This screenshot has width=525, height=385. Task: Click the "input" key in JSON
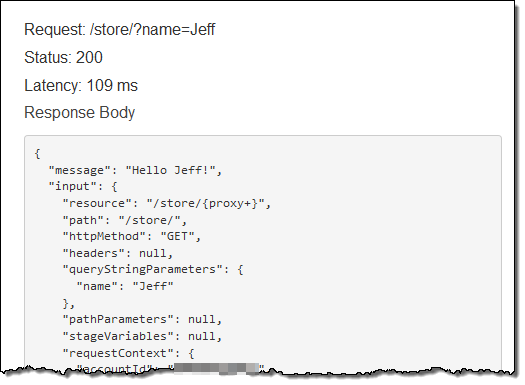[72, 186]
